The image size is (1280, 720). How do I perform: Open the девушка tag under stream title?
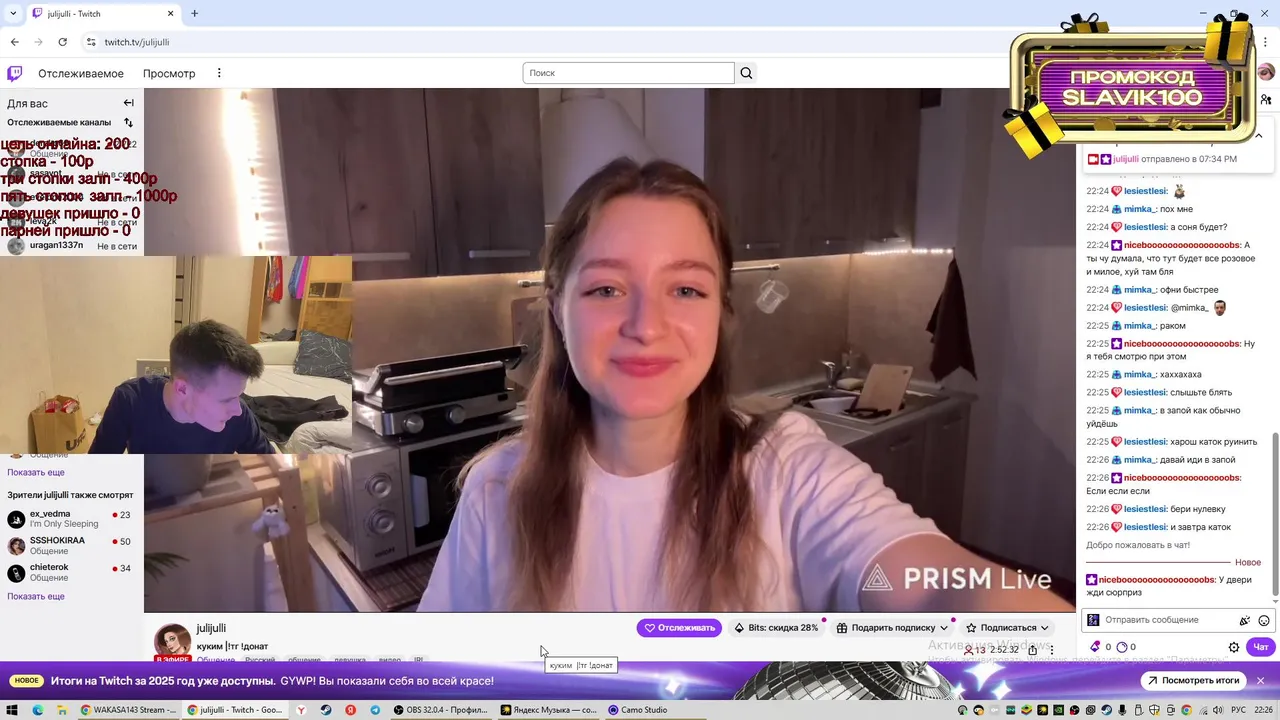(350, 660)
